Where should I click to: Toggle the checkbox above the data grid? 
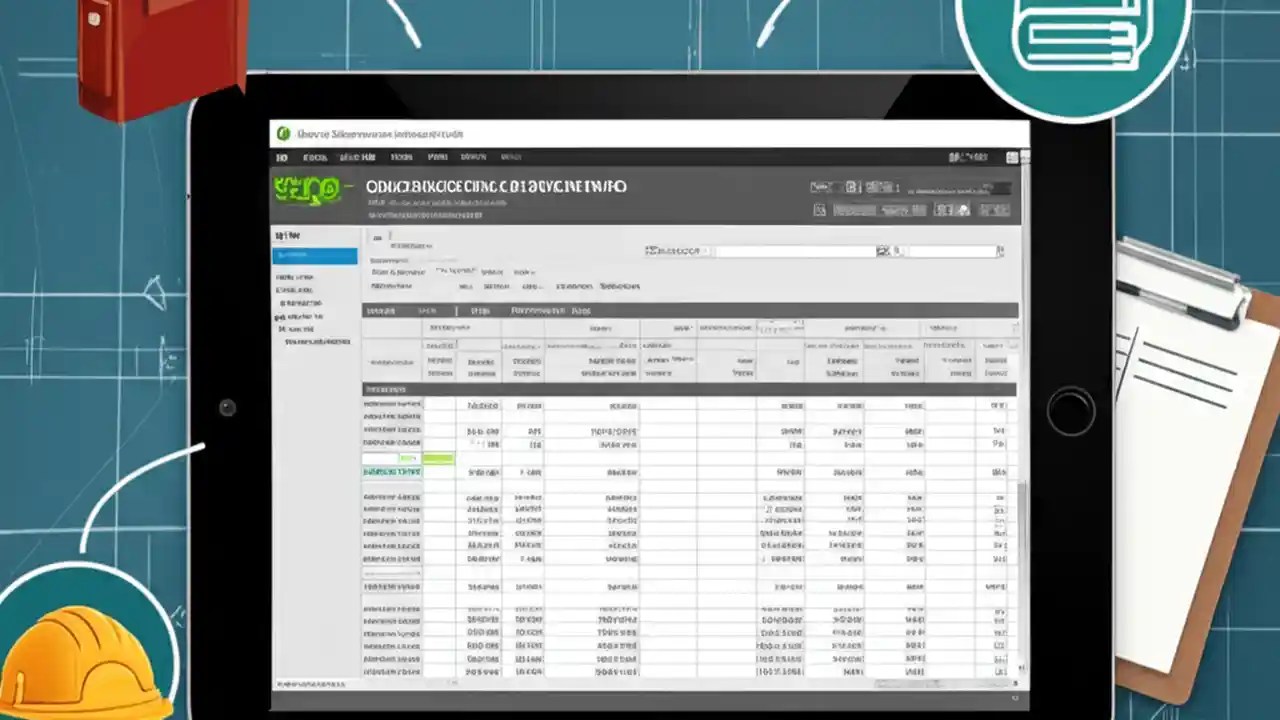tap(378, 238)
